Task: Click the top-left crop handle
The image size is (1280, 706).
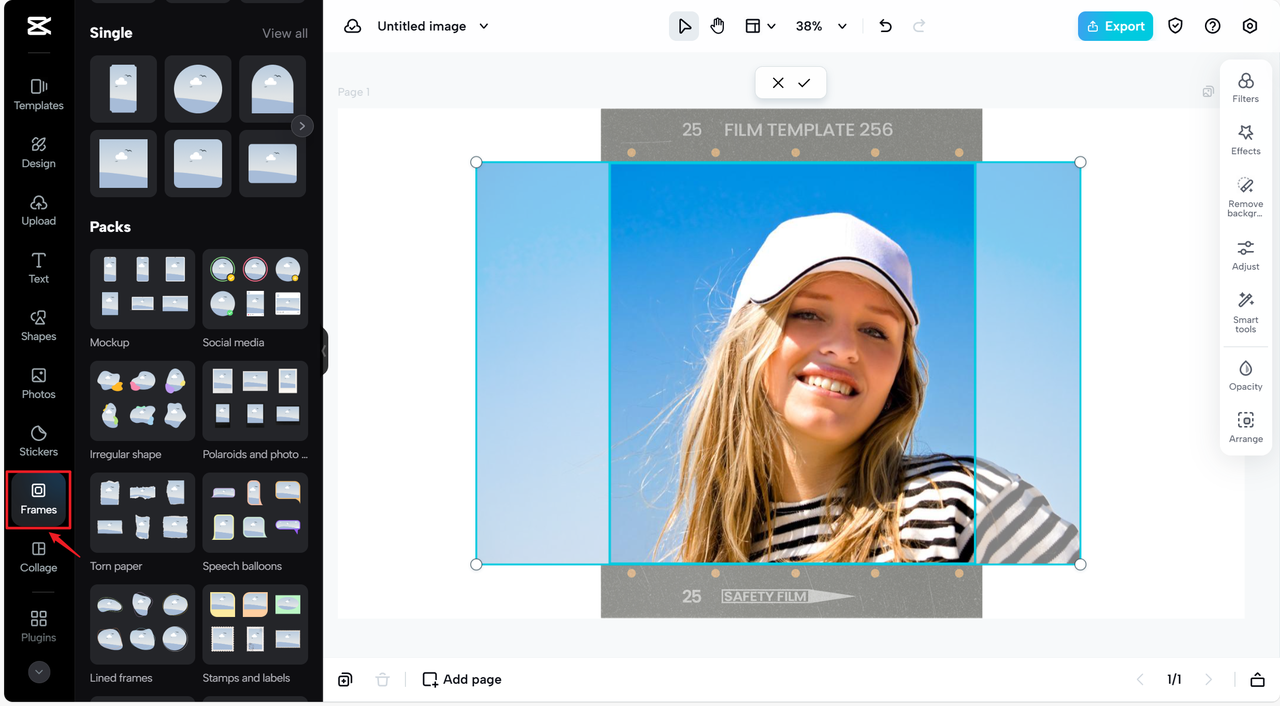Action: tap(476, 162)
